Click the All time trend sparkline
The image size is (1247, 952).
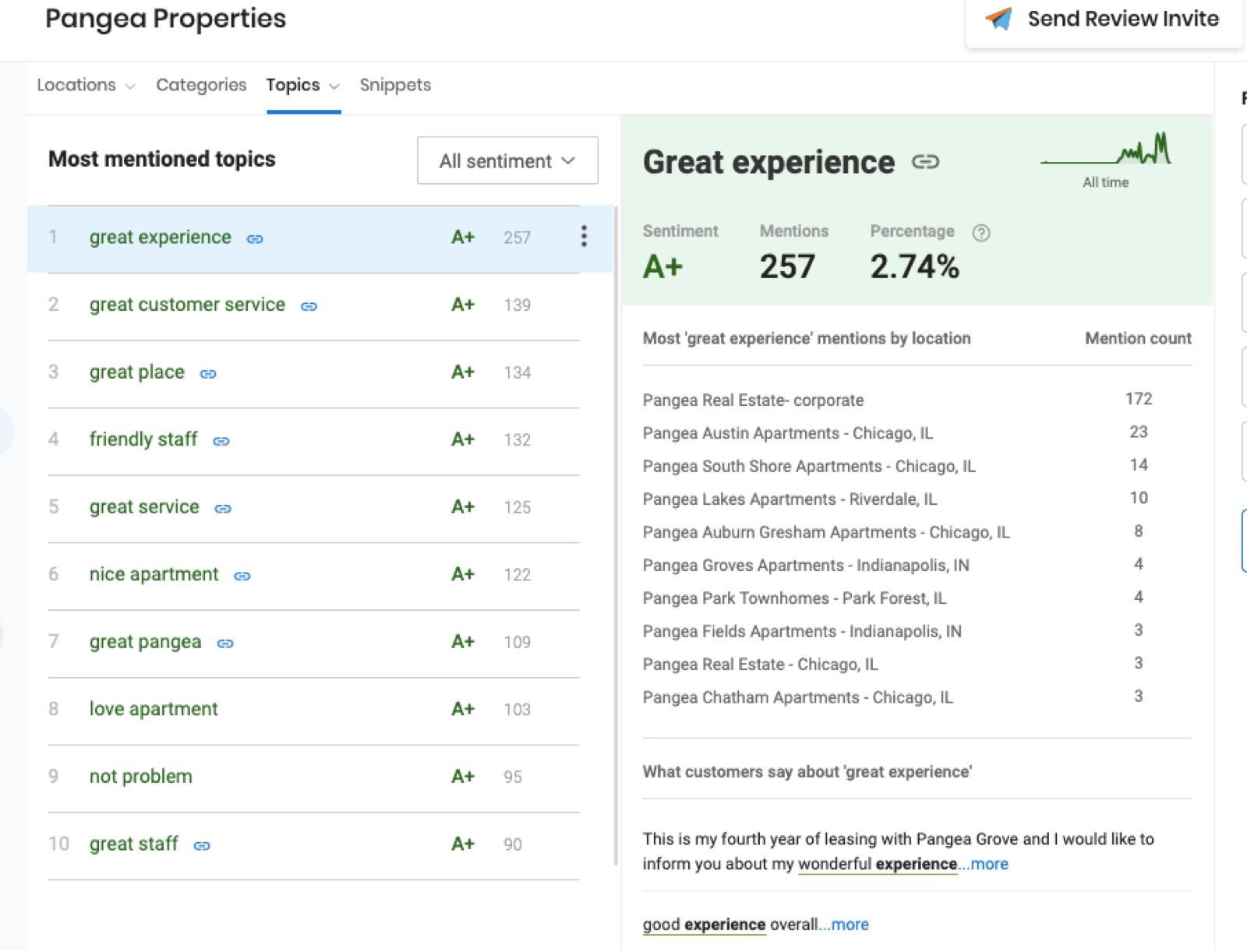click(x=1107, y=156)
